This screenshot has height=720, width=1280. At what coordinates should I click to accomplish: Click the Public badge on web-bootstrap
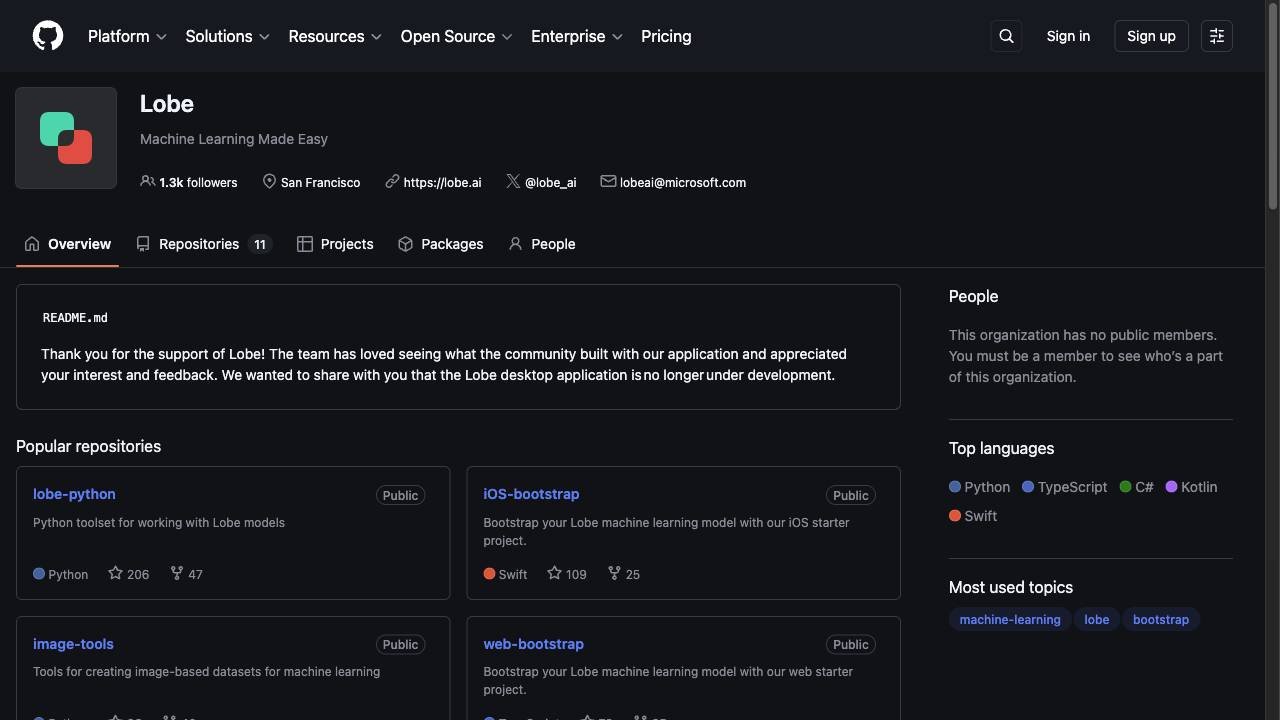[851, 644]
